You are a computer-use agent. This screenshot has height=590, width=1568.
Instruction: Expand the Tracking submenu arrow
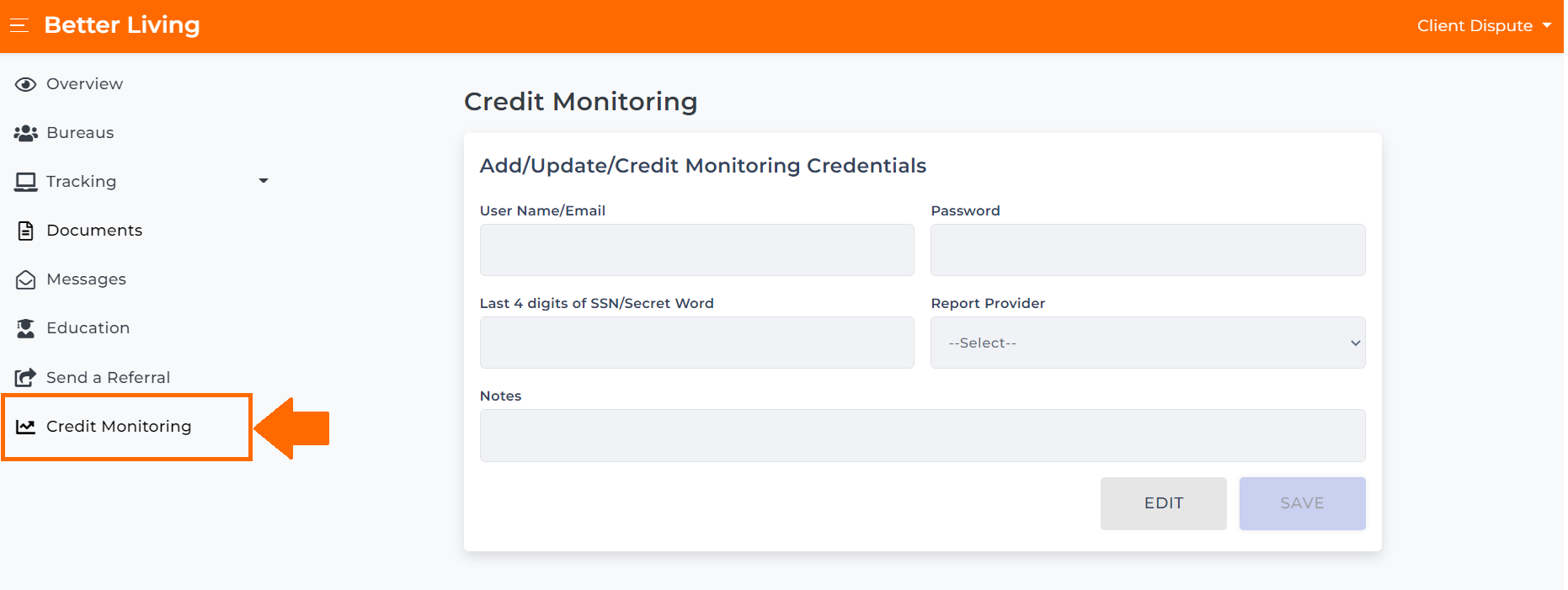click(x=264, y=181)
